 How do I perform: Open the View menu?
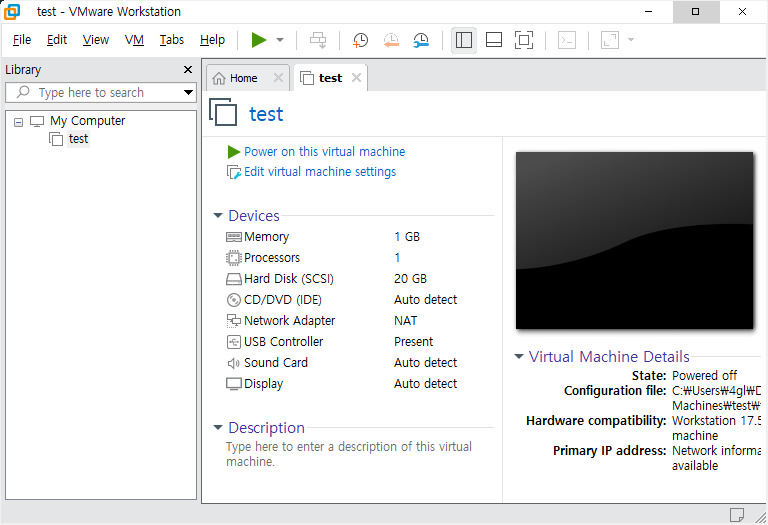click(96, 40)
